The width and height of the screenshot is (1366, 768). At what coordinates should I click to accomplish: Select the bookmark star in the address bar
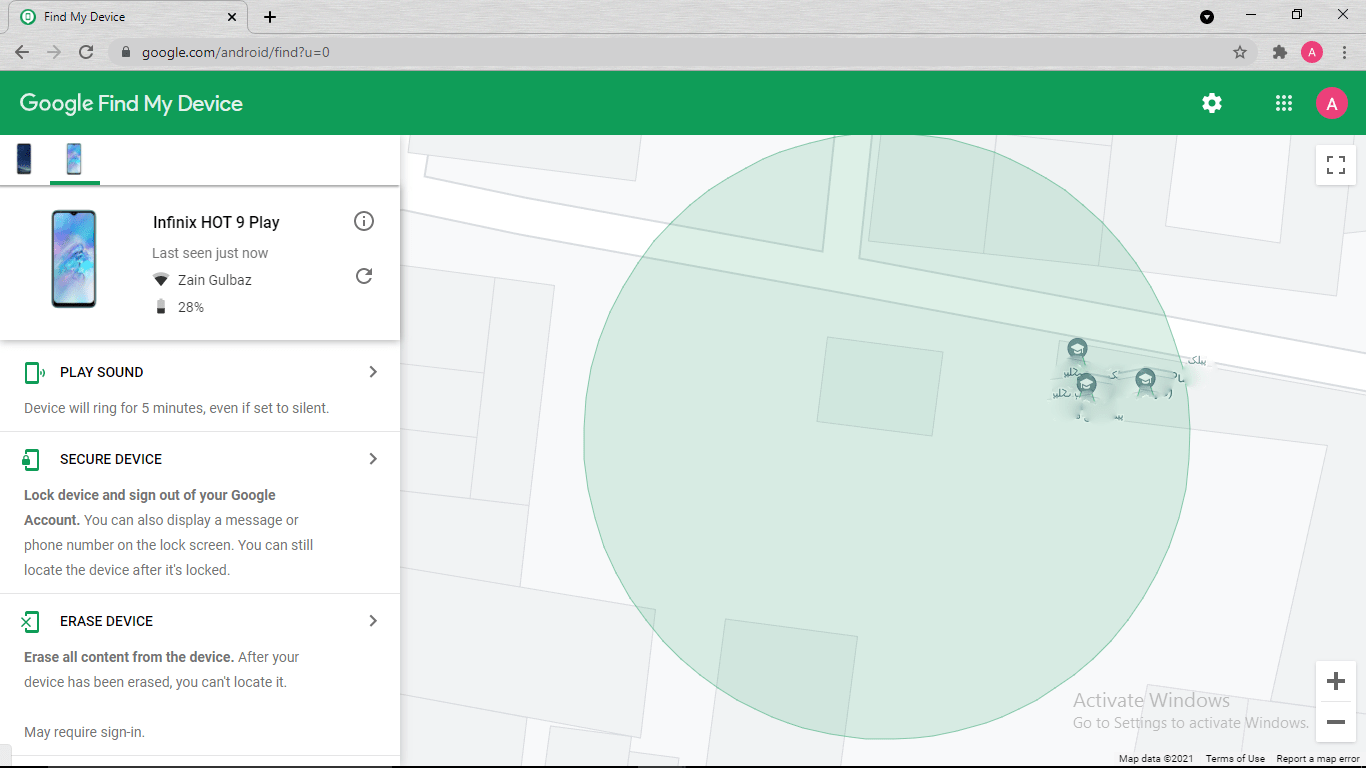[1239, 52]
